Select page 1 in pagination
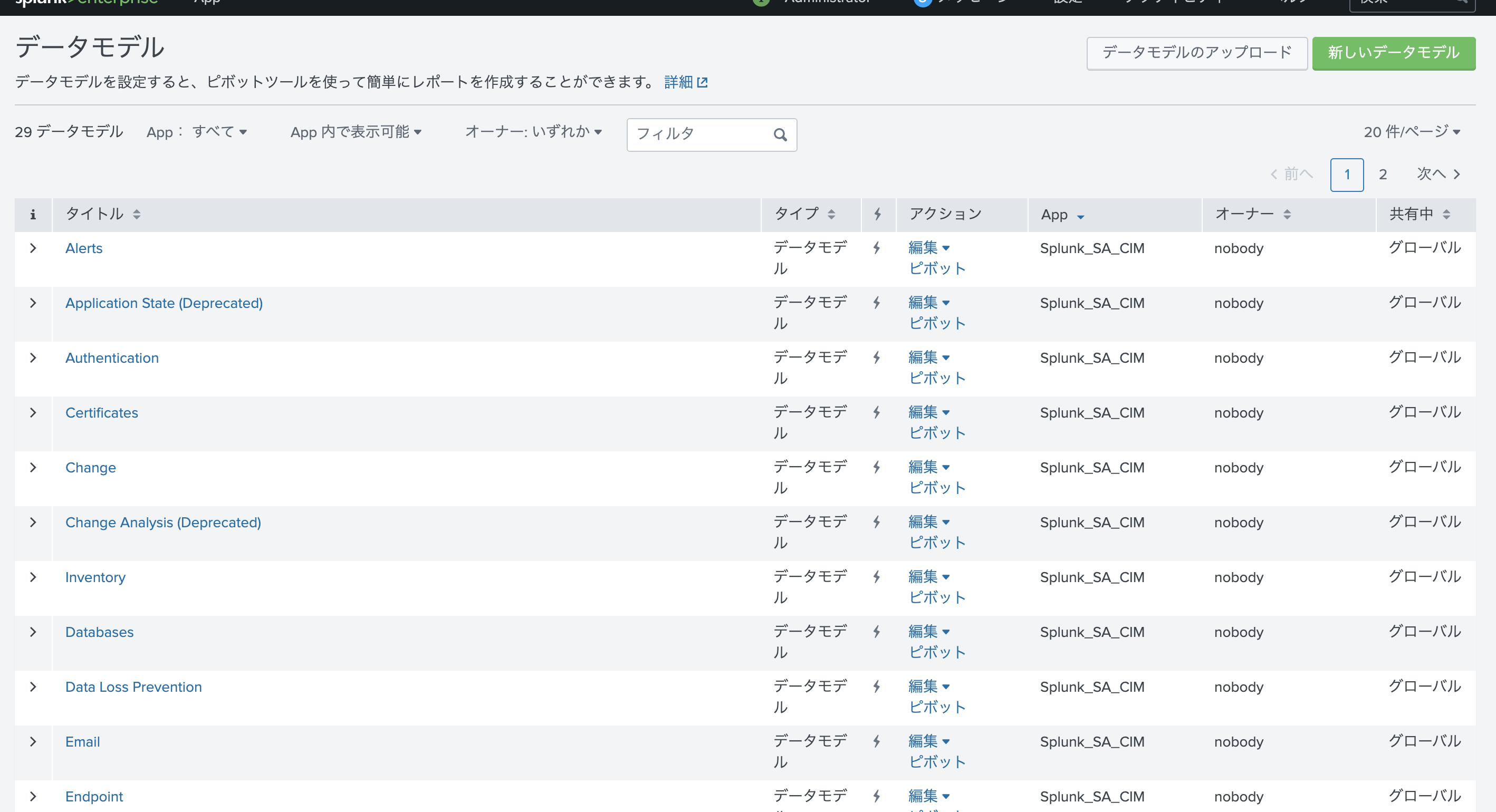This screenshot has height=812, width=1496. (1347, 175)
